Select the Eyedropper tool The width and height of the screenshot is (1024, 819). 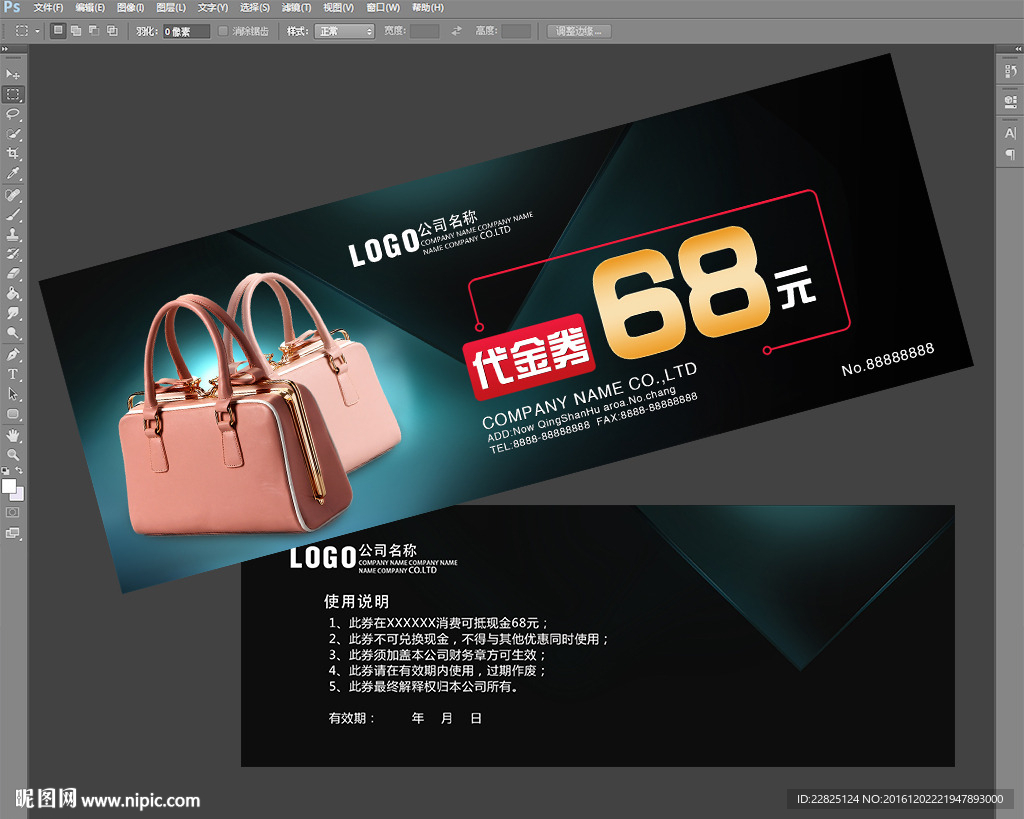click(x=13, y=174)
